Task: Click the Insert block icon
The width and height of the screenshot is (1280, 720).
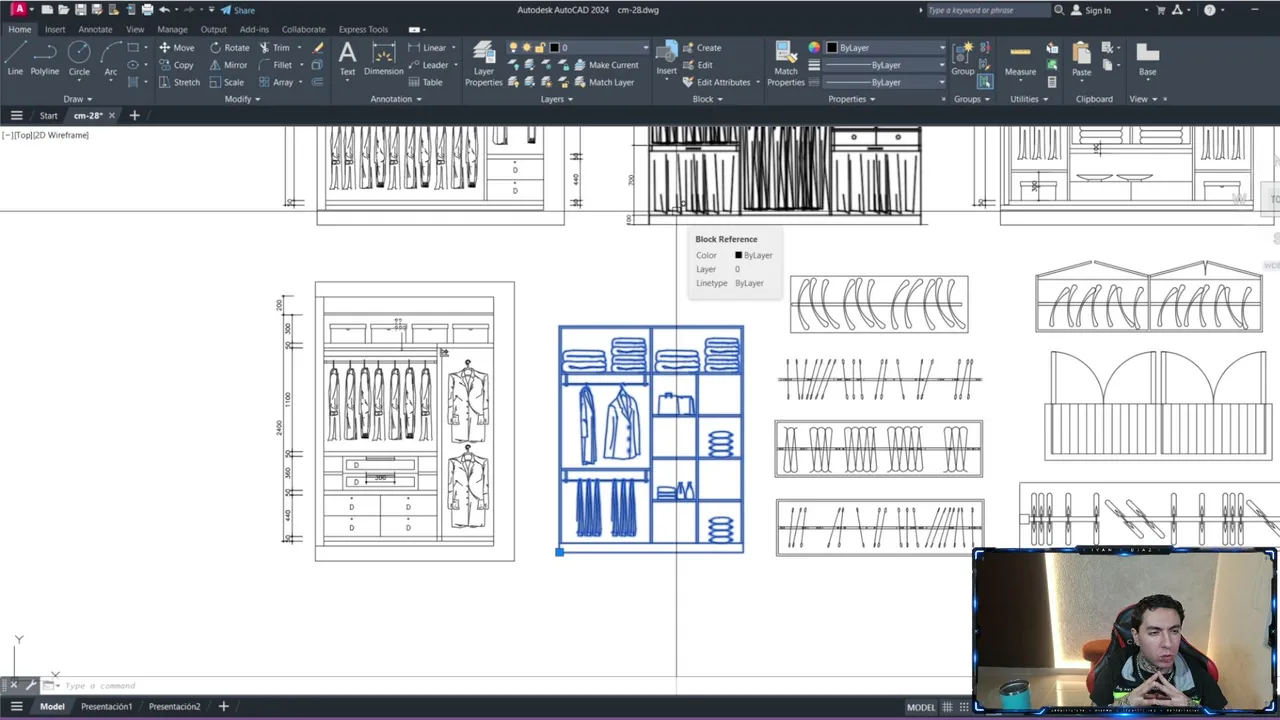Action: (x=666, y=59)
